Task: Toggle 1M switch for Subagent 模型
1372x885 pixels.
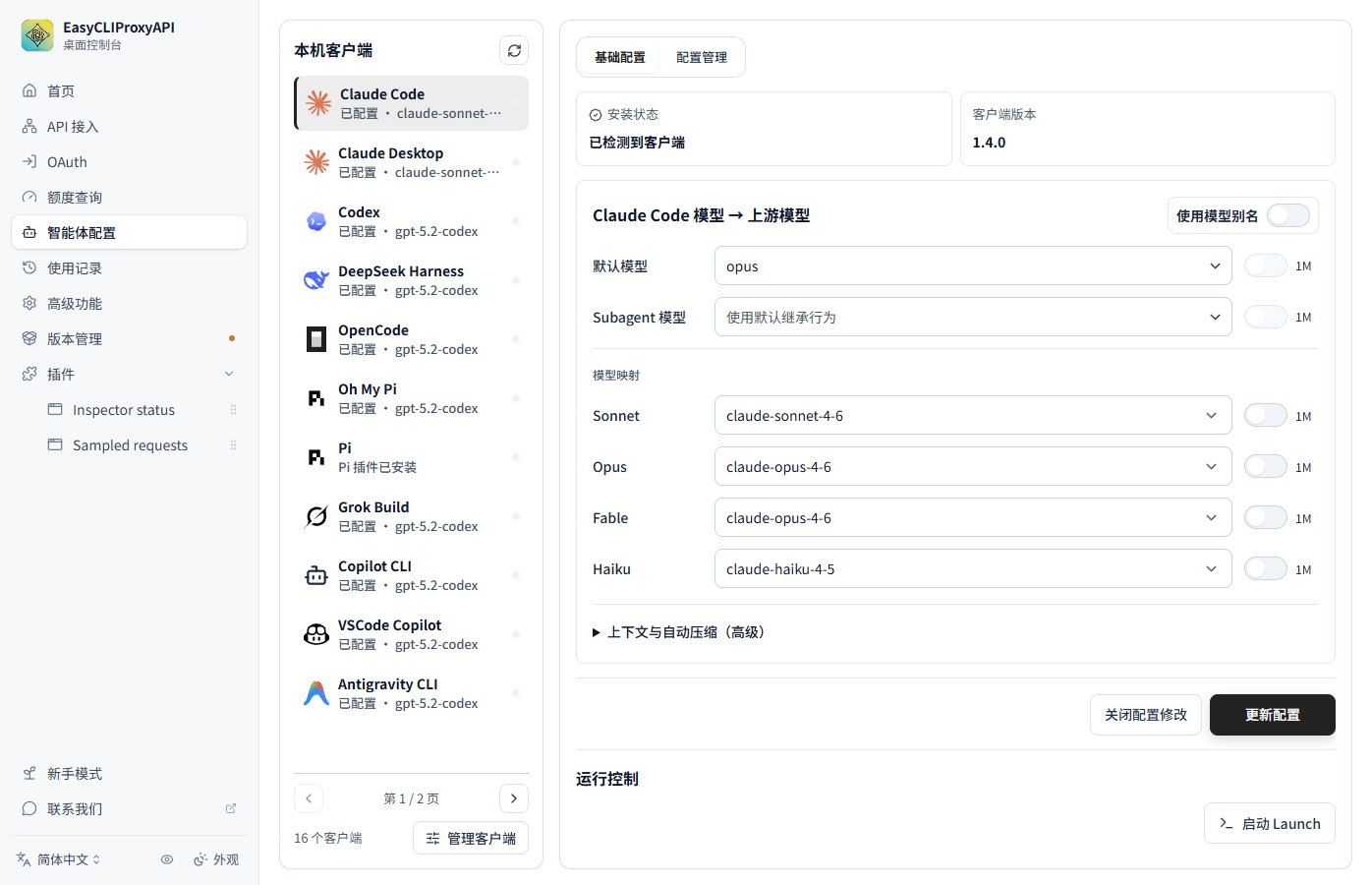Action: [1266, 317]
